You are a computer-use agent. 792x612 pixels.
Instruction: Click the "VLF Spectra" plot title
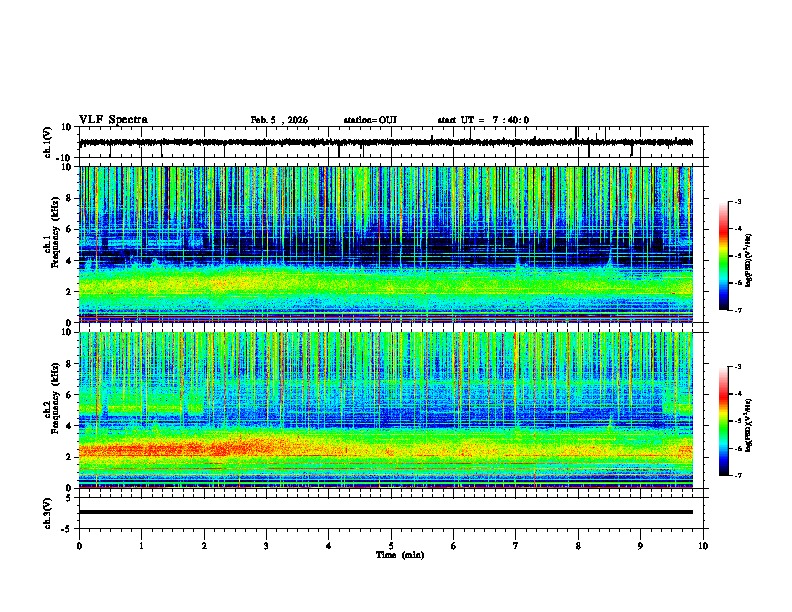113,120
